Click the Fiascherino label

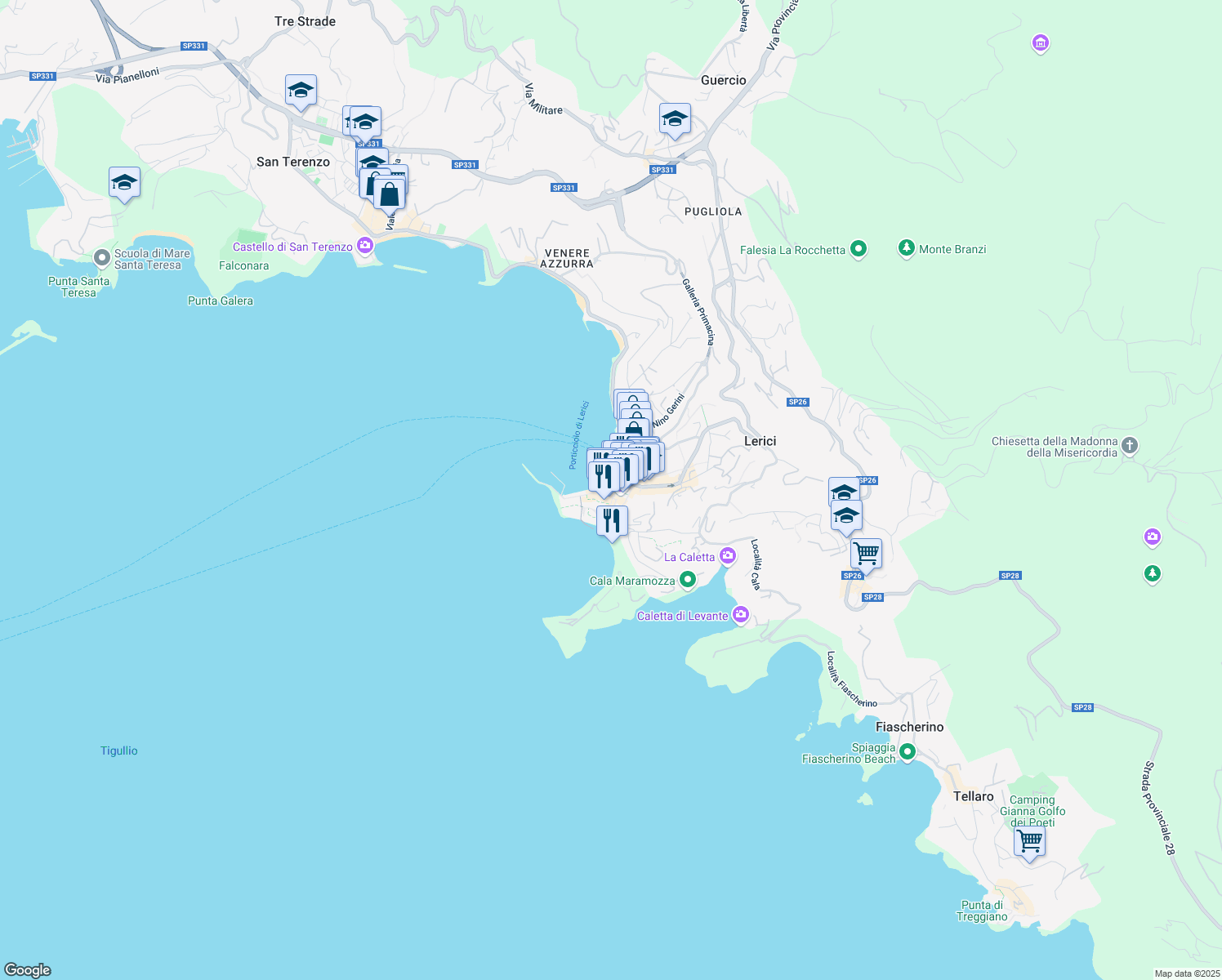pos(910,727)
